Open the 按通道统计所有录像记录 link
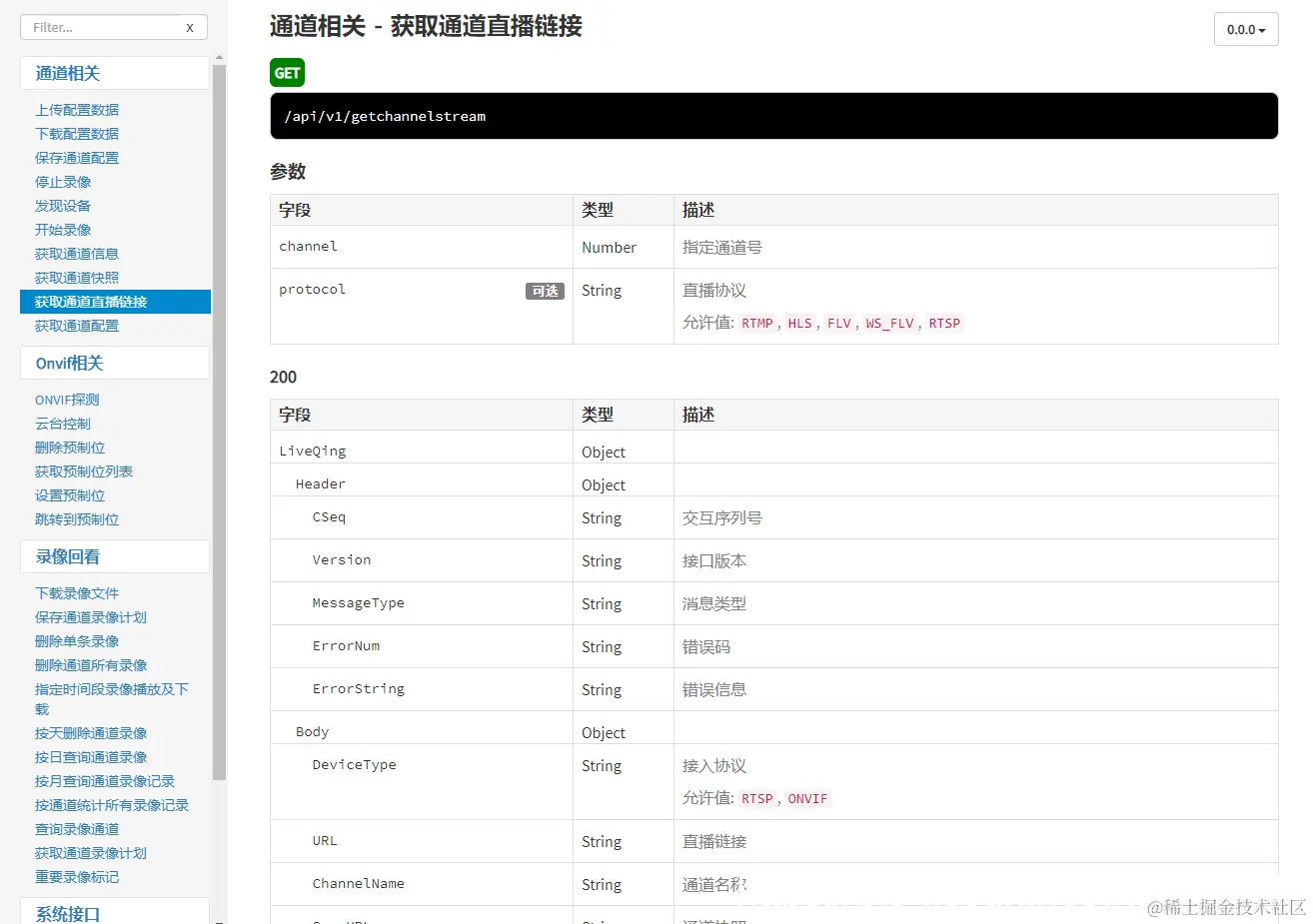 pyautogui.click(x=112, y=805)
